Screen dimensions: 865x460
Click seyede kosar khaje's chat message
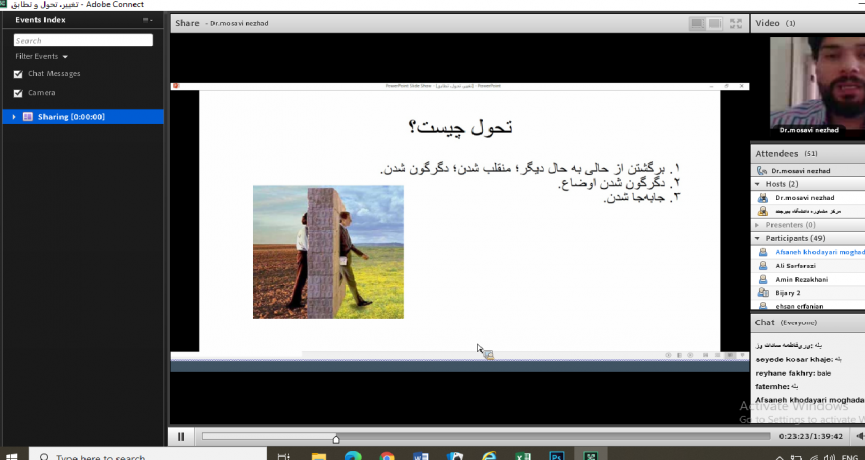(799, 360)
